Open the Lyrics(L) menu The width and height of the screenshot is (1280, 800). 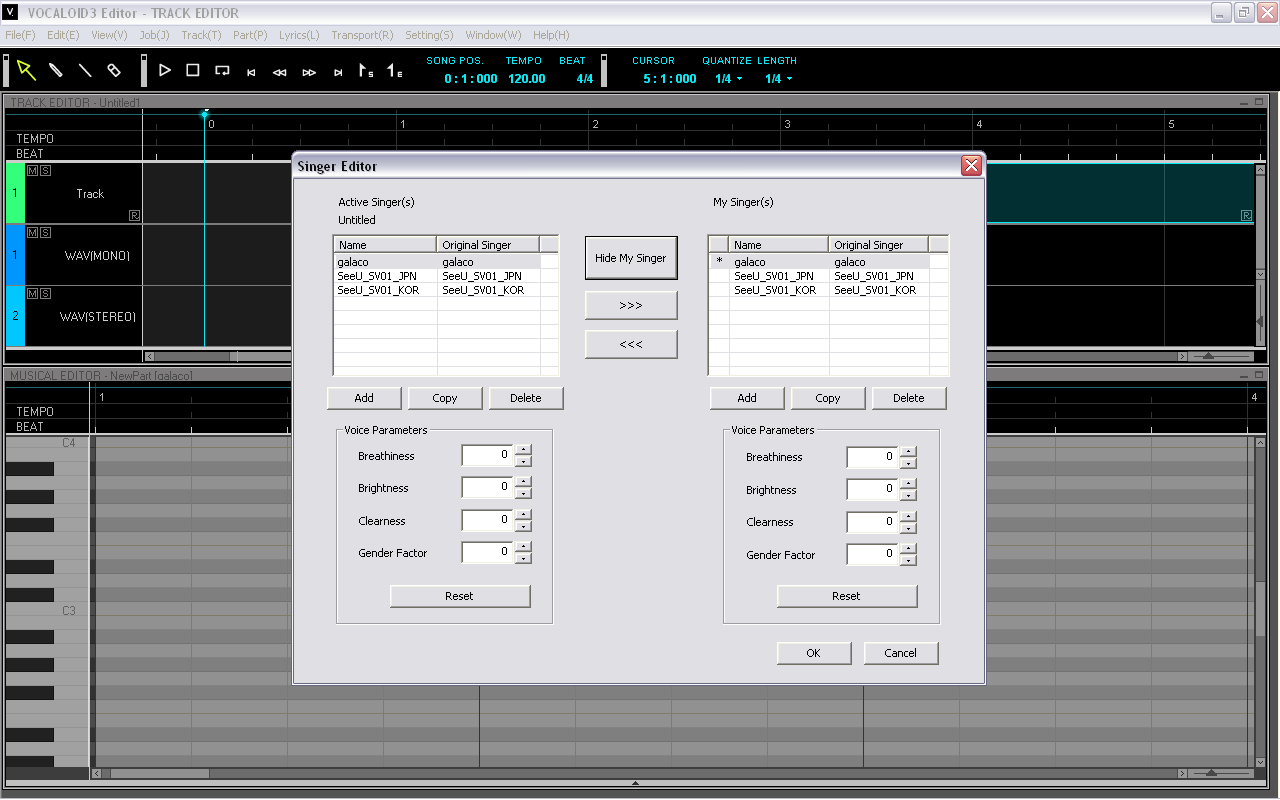coord(298,35)
